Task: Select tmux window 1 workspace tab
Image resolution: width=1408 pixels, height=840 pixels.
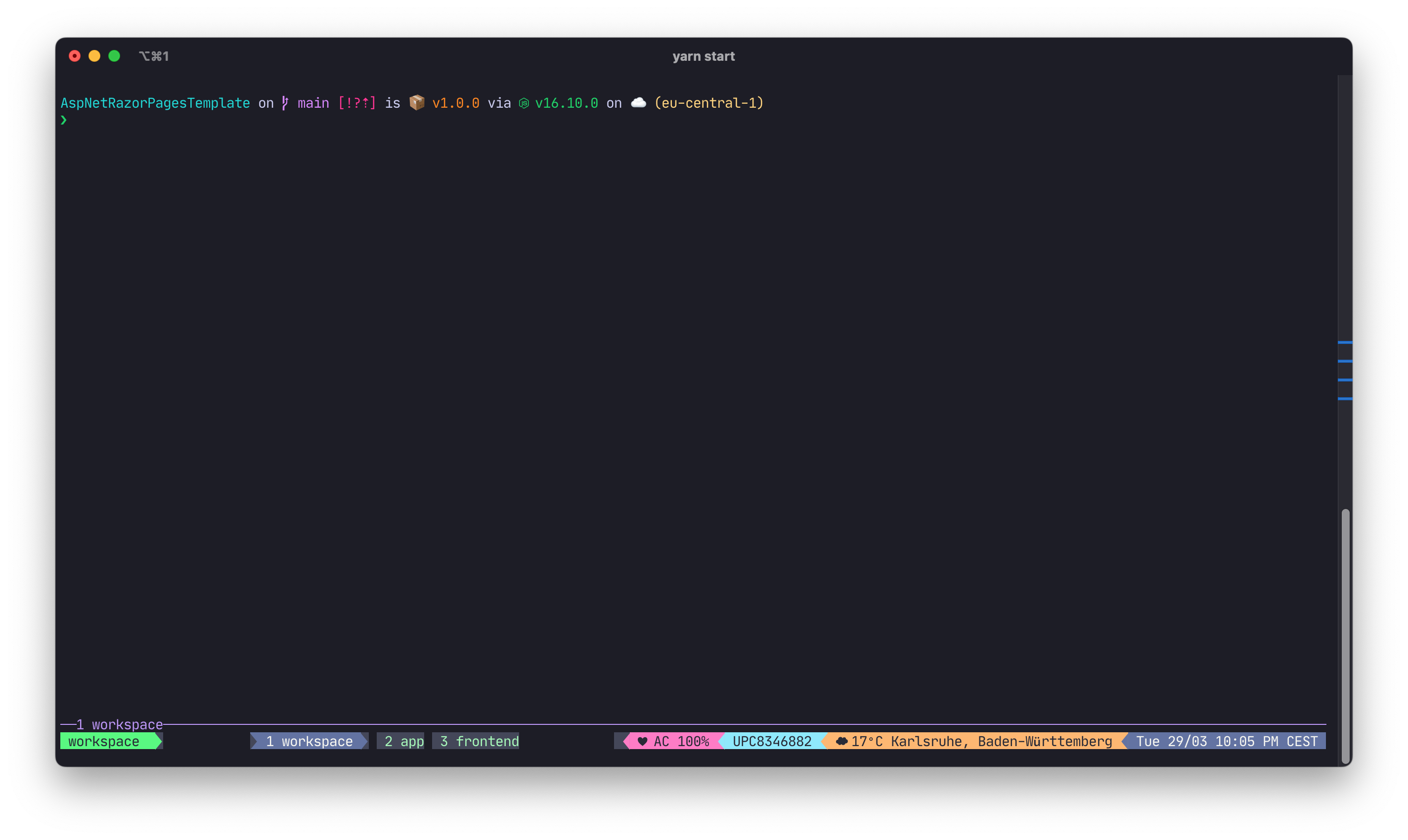Action: pyautogui.click(x=309, y=741)
